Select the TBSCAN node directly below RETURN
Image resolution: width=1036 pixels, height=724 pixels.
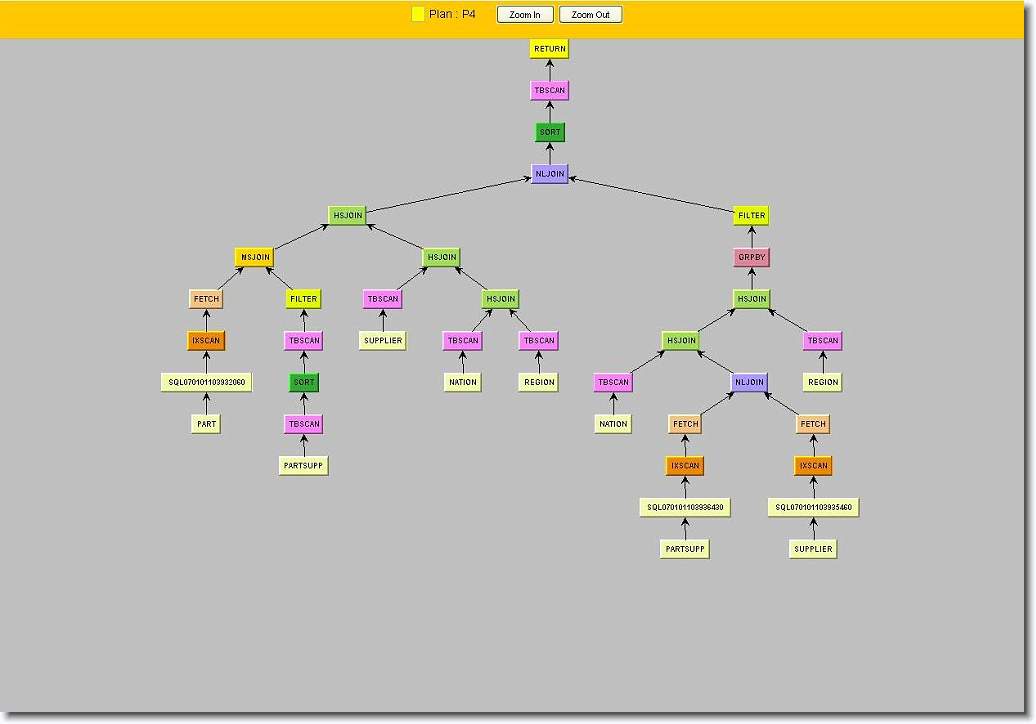(x=549, y=91)
